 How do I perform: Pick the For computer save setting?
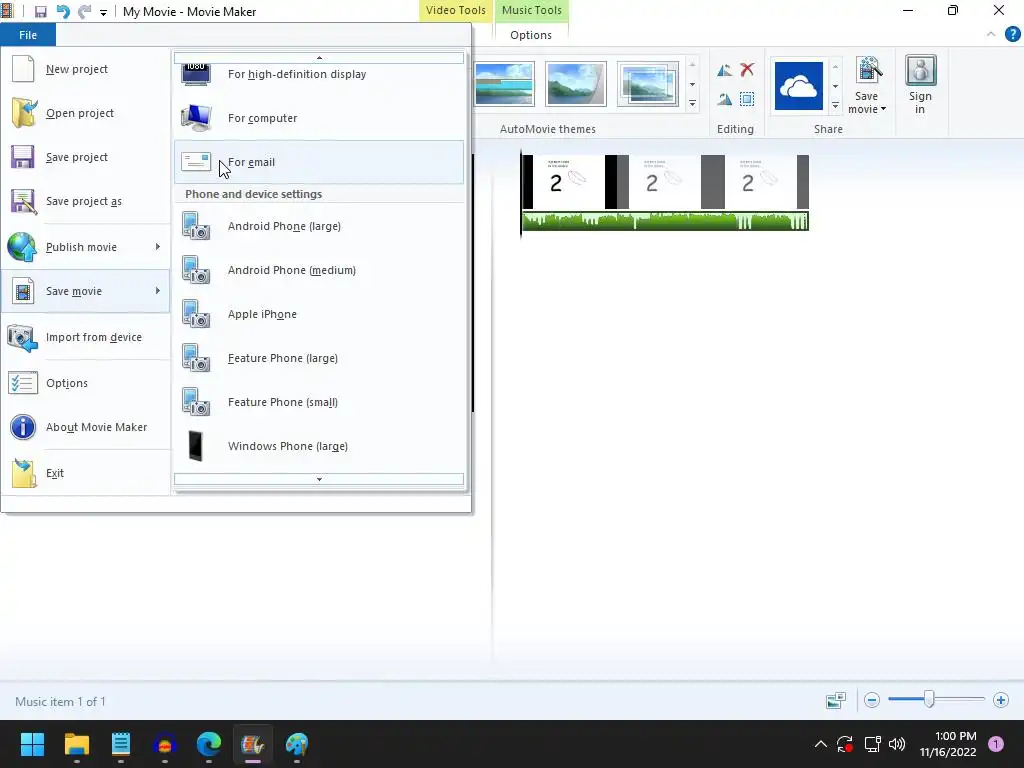319,118
